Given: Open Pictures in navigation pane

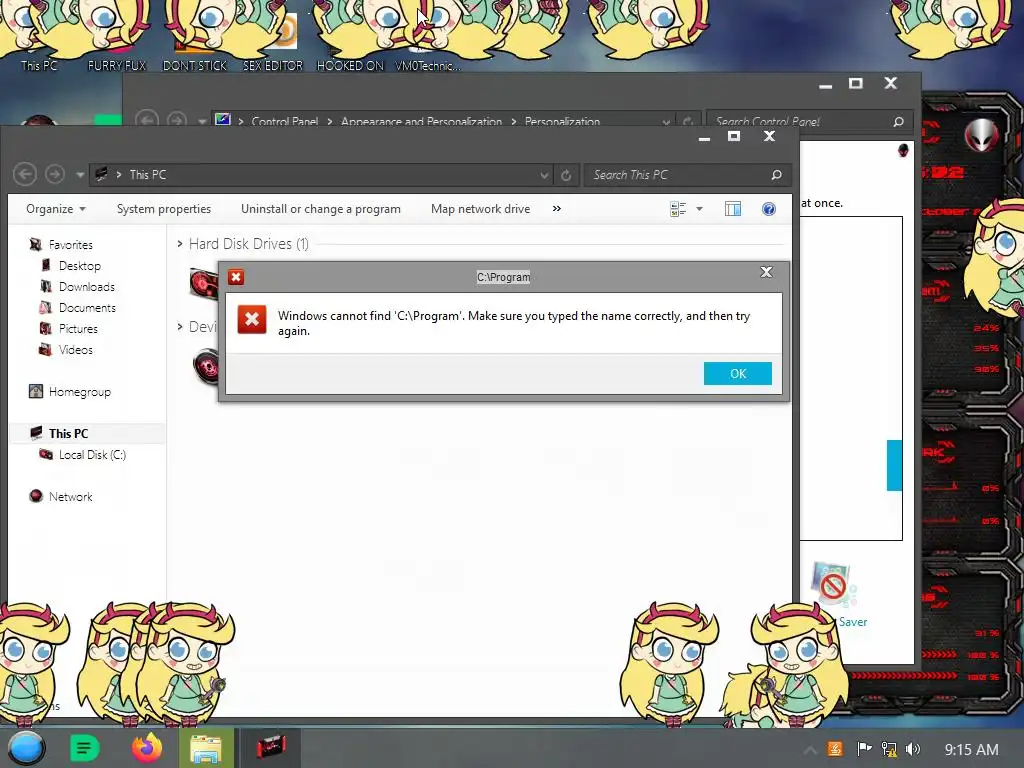Looking at the screenshot, I should pyautogui.click(x=78, y=328).
